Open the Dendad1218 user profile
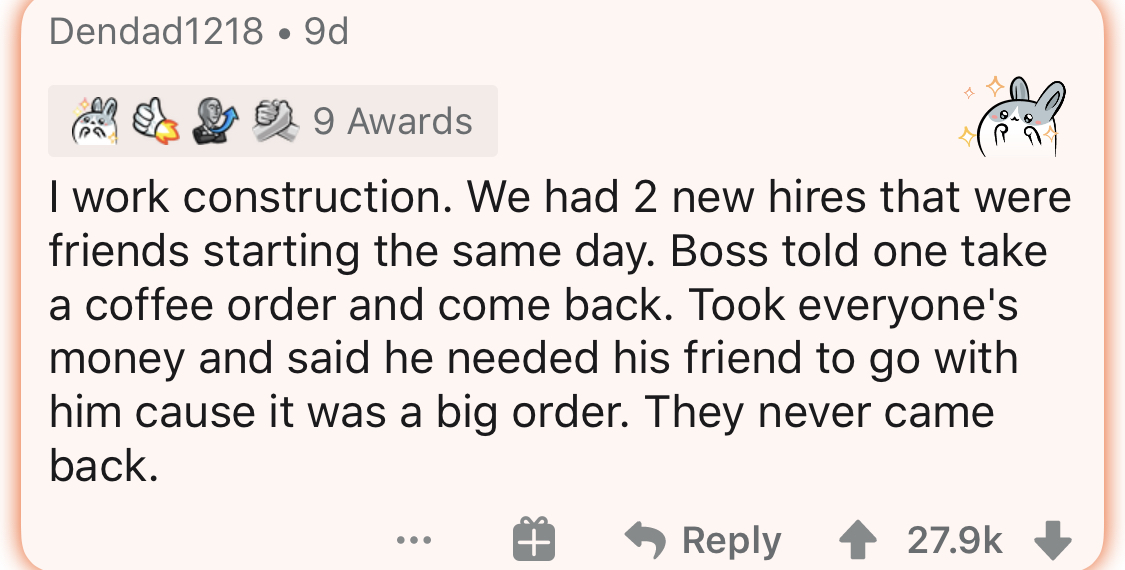This screenshot has height=570, width=1125. [156, 32]
